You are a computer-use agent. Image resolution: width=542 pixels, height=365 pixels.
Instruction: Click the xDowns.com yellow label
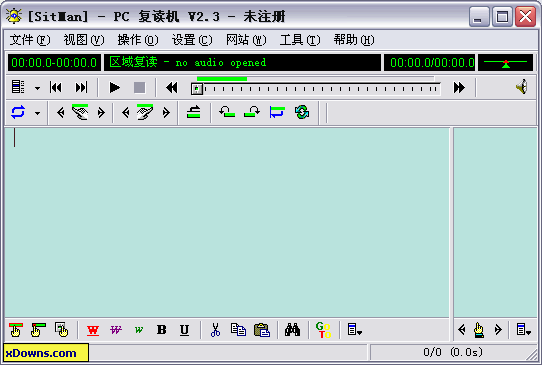46,353
